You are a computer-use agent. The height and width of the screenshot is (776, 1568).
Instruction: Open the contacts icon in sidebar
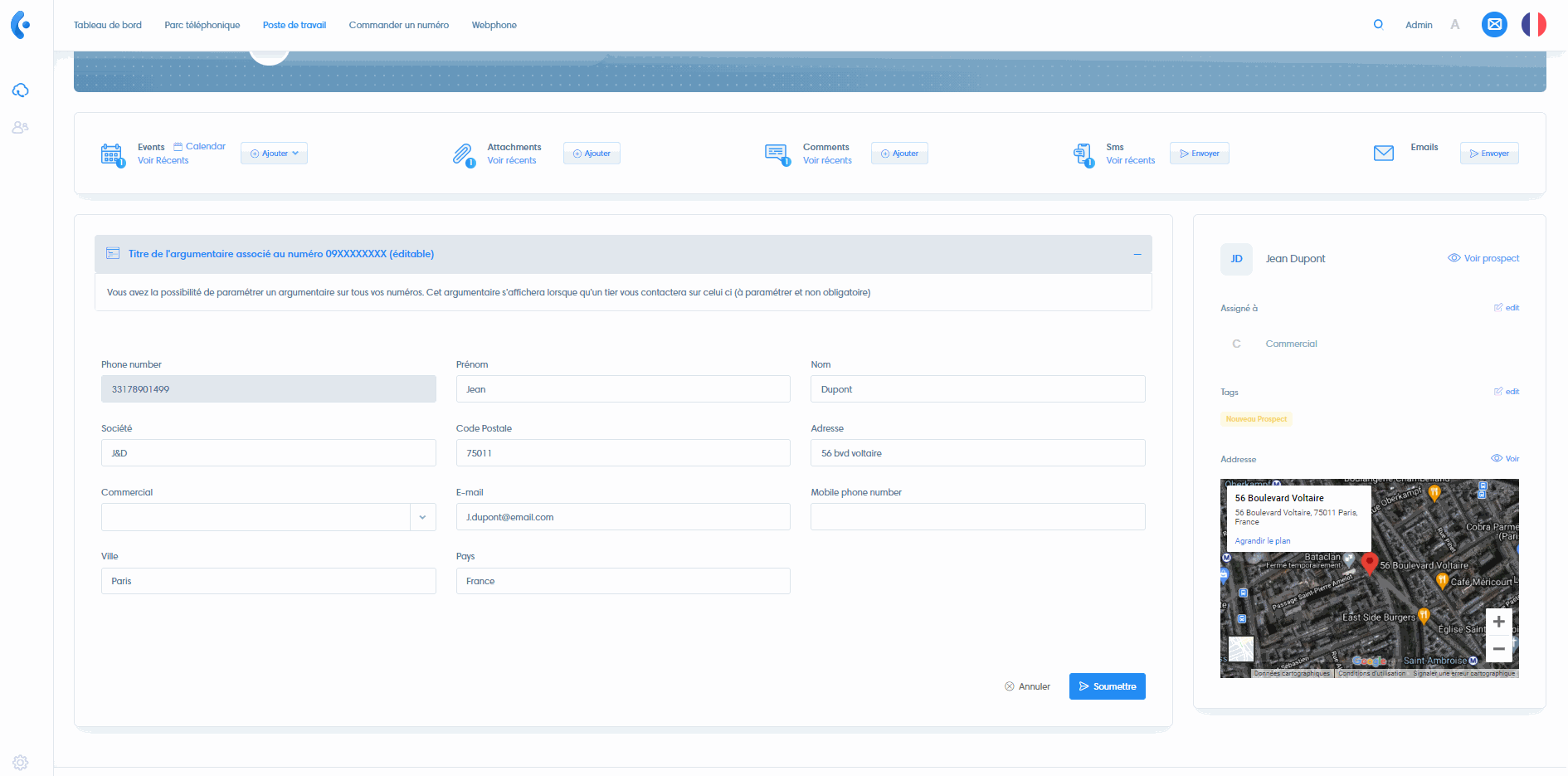(21, 128)
